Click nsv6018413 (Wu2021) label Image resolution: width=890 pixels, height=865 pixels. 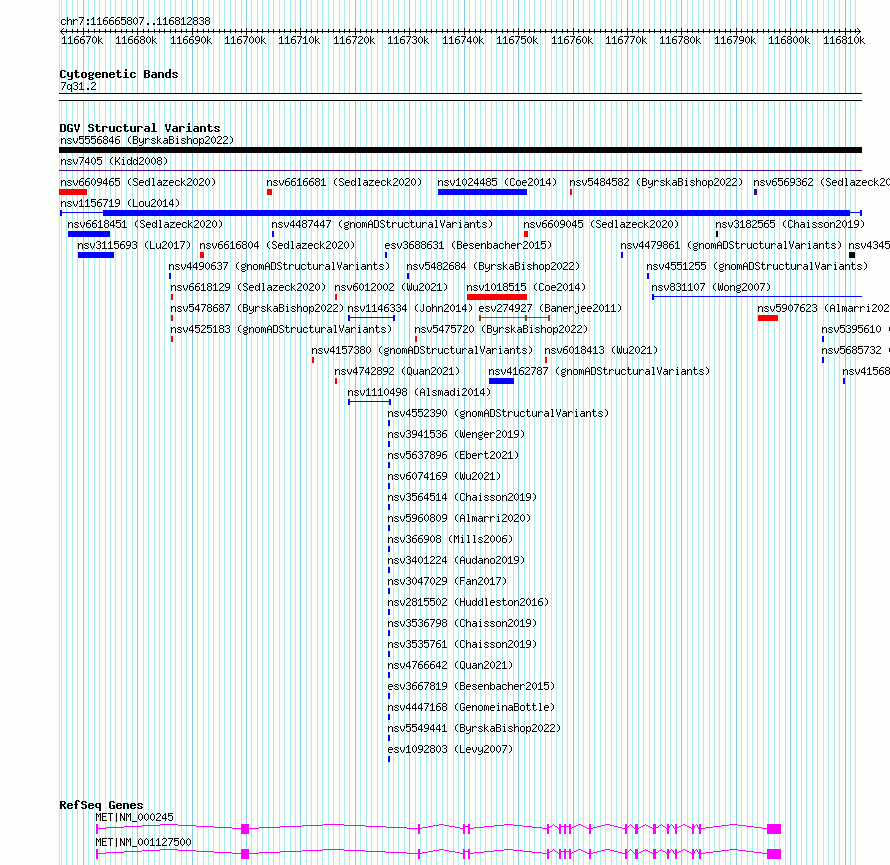[601, 350]
